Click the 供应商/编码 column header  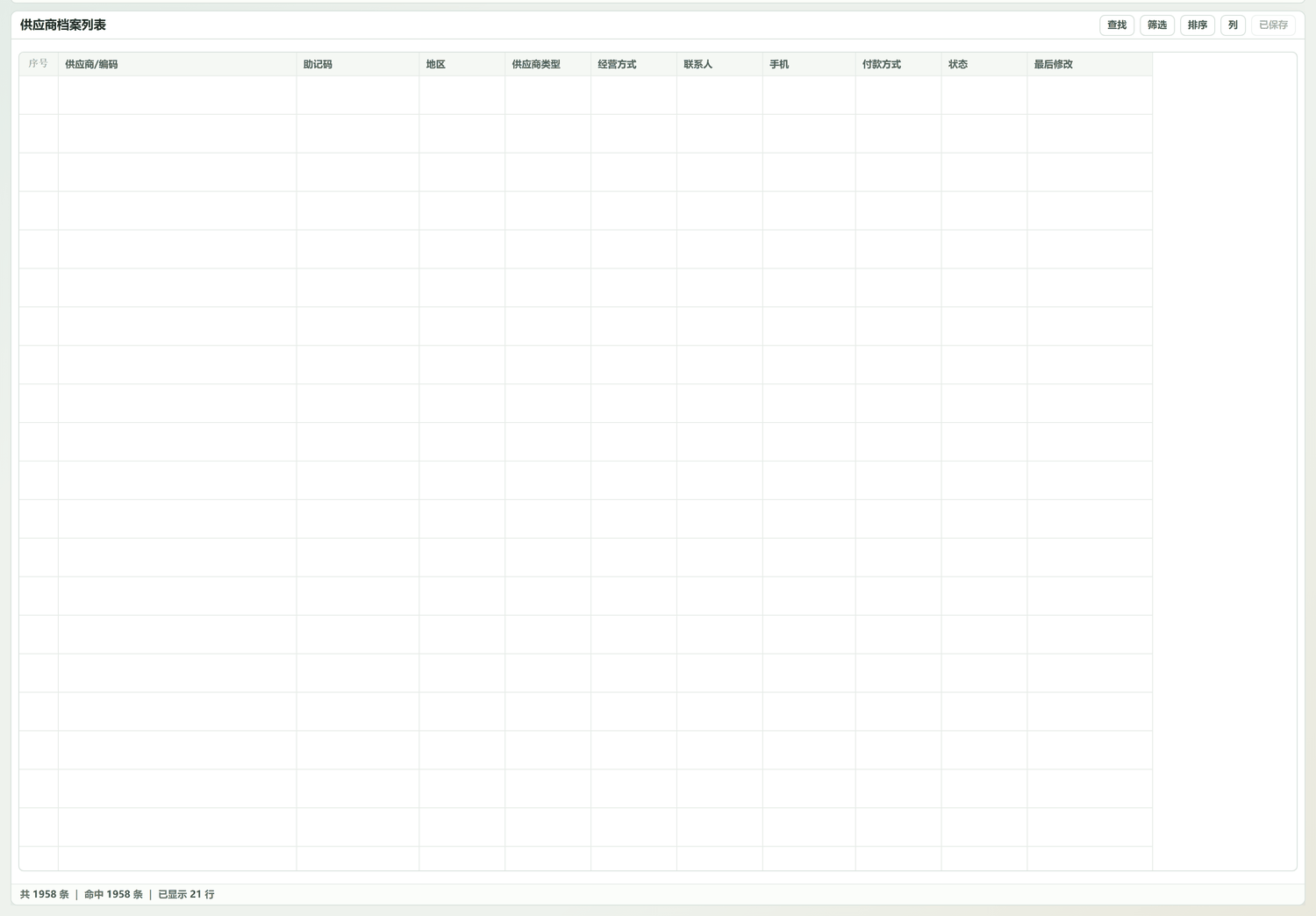[177, 64]
